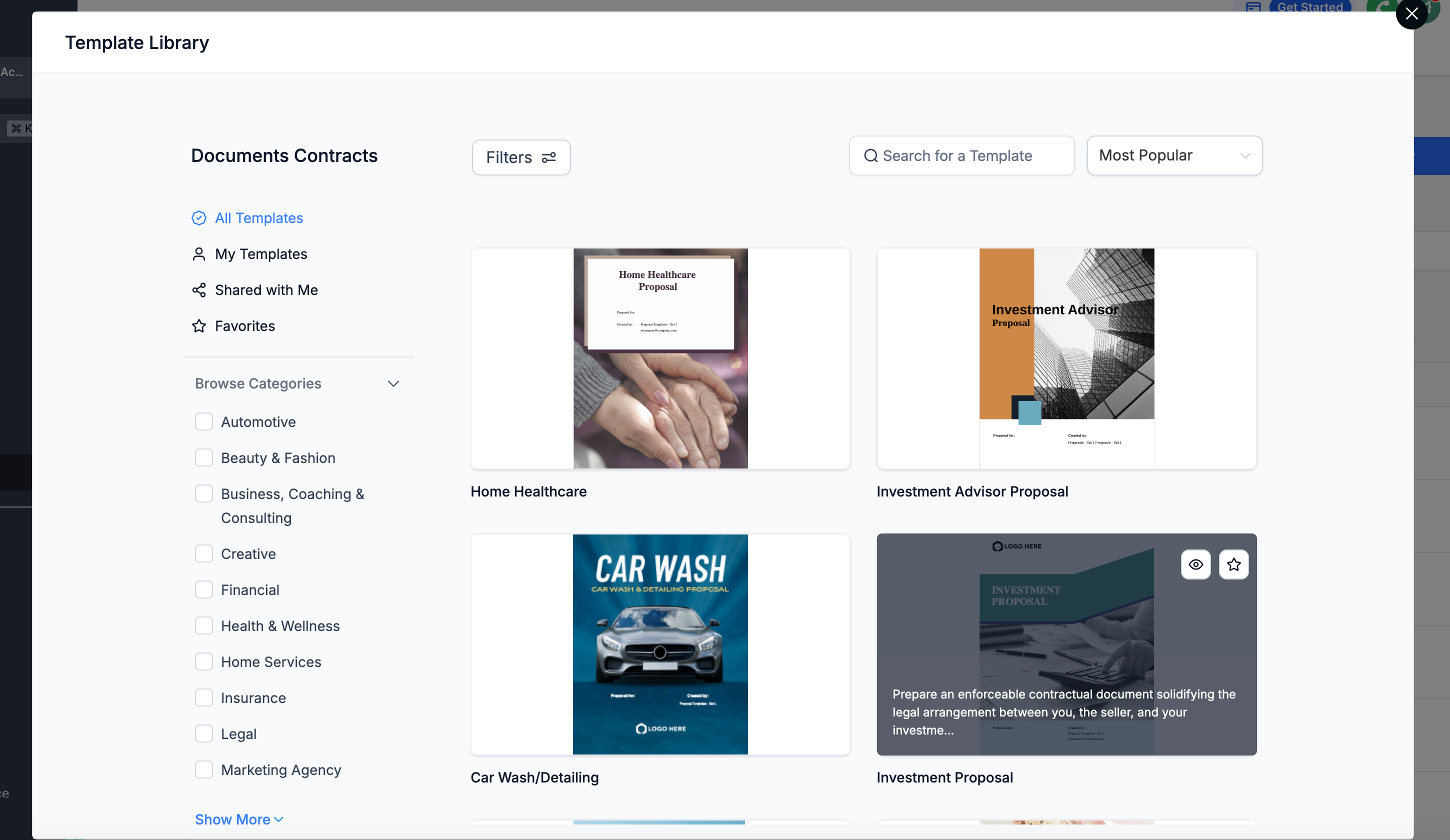Screen dimensions: 1450x840
Task: Click the Shared with Me share icon
Action: [198, 290]
